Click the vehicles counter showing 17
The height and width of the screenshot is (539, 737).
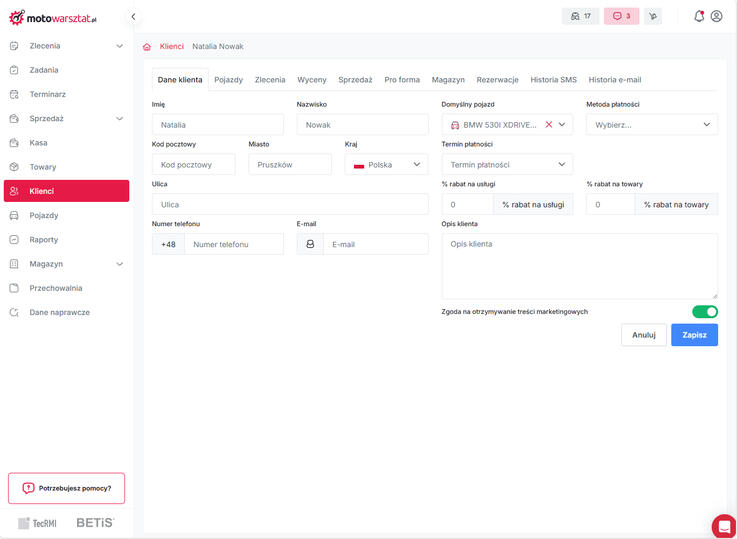580,16
